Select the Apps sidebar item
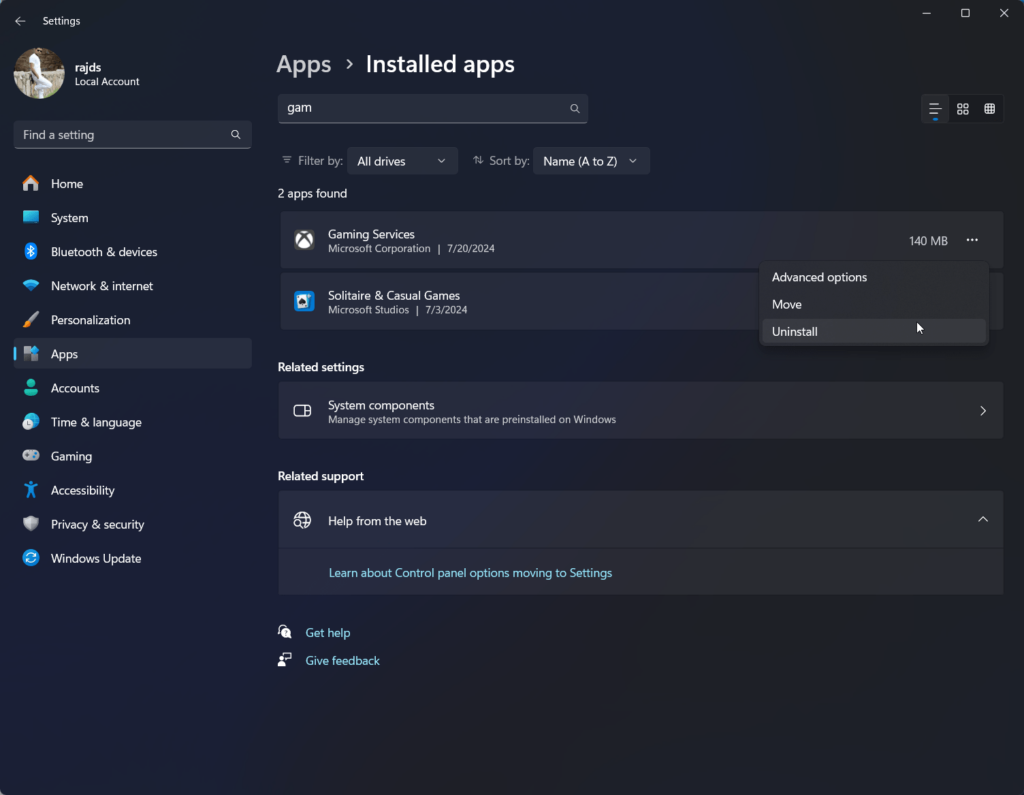This screenshot has height=795, width=1024. pos(133,353)
